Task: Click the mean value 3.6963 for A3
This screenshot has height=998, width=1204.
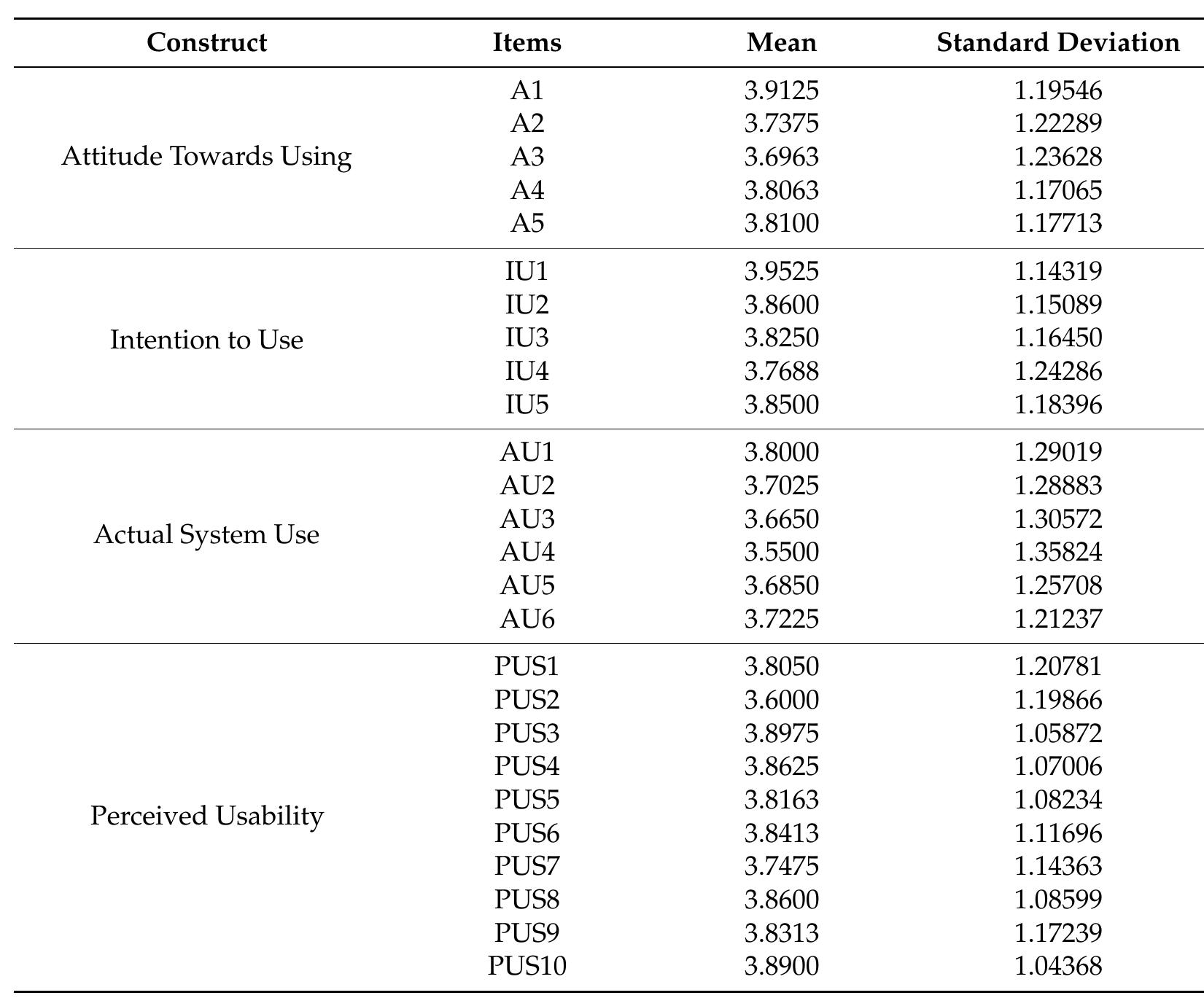Action: pyautogui.click(x=781, y=157)
